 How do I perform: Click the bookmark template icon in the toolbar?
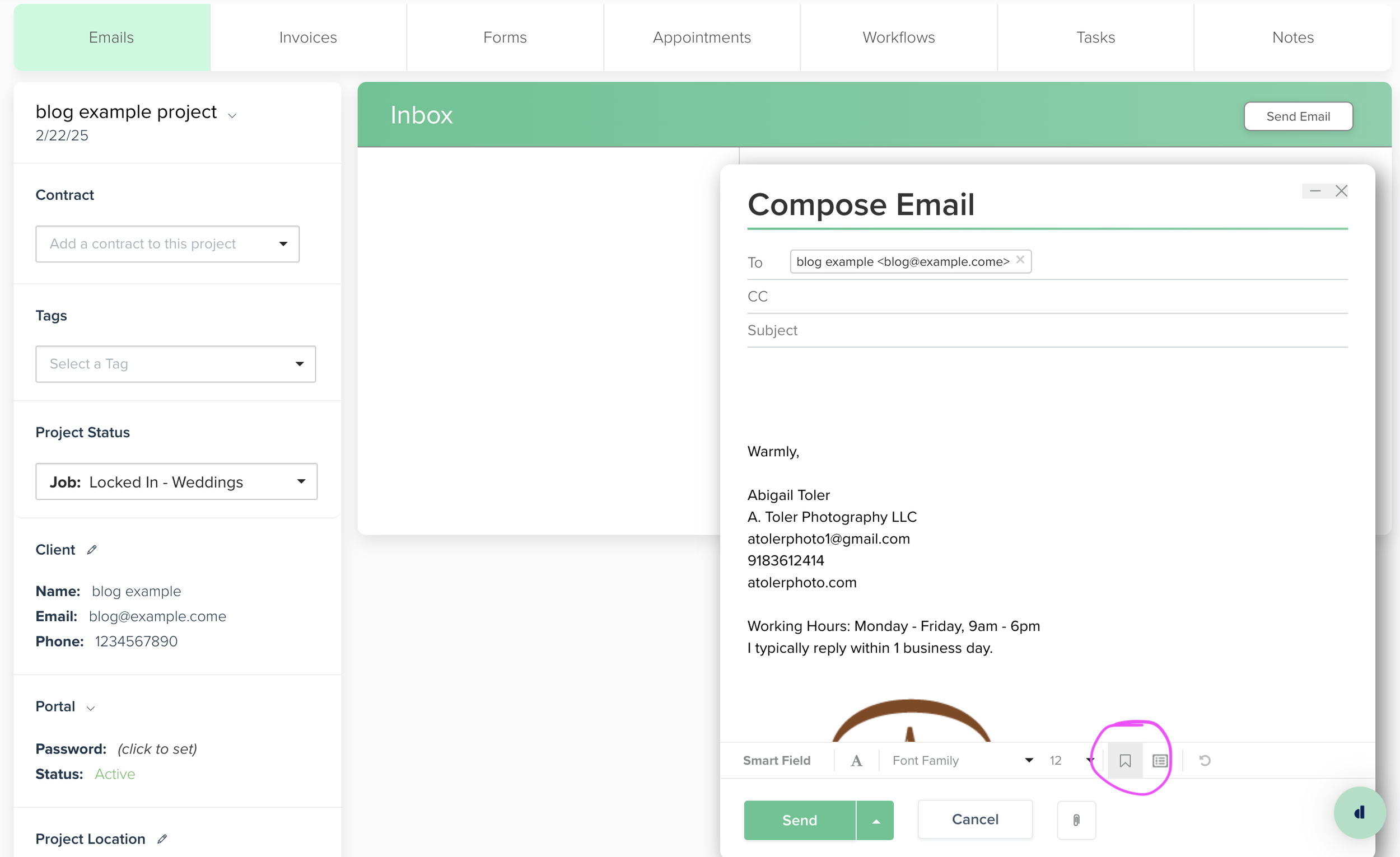[x=1124, y=761]
